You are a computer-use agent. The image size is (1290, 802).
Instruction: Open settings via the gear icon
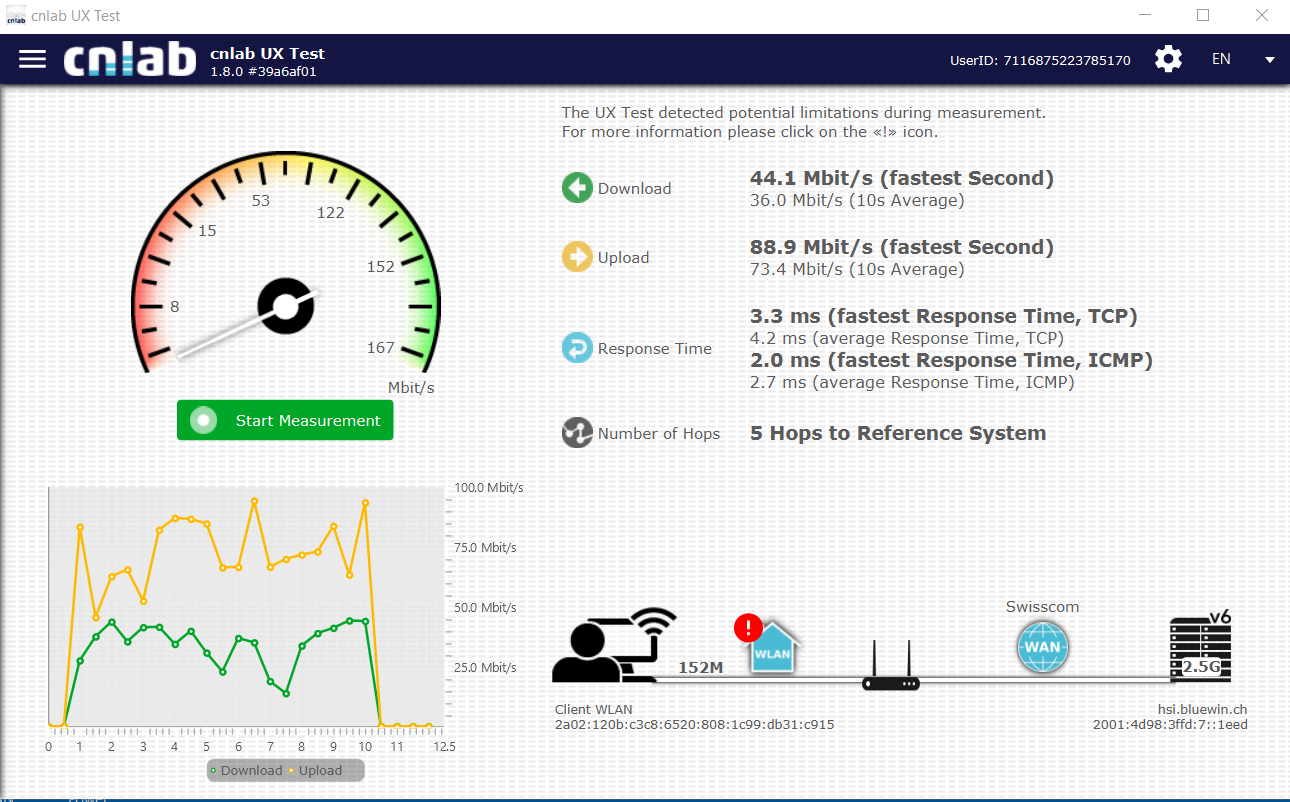[x=1168, y=59]
